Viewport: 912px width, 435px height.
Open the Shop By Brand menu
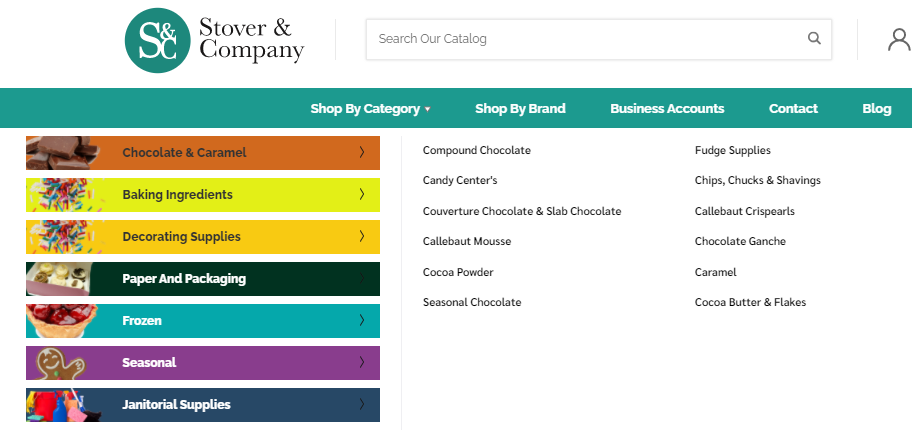(520, 109)
